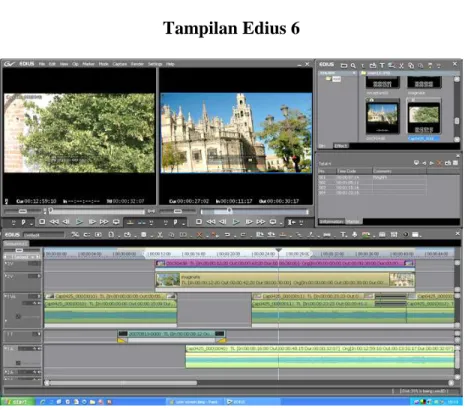This screenshot has height=410, width=465.
Task: Select the sequence tab above the timeline
Action: point(16,244)
